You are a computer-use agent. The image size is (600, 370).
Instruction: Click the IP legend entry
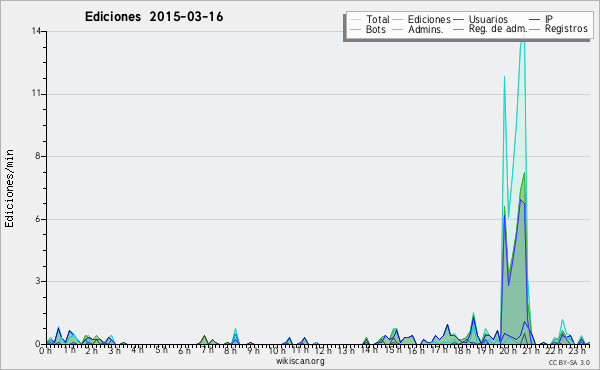541,19
